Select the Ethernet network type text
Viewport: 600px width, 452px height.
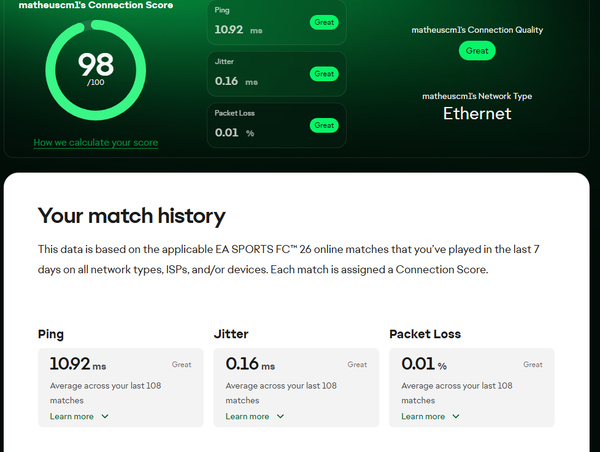tap(477, 113)
